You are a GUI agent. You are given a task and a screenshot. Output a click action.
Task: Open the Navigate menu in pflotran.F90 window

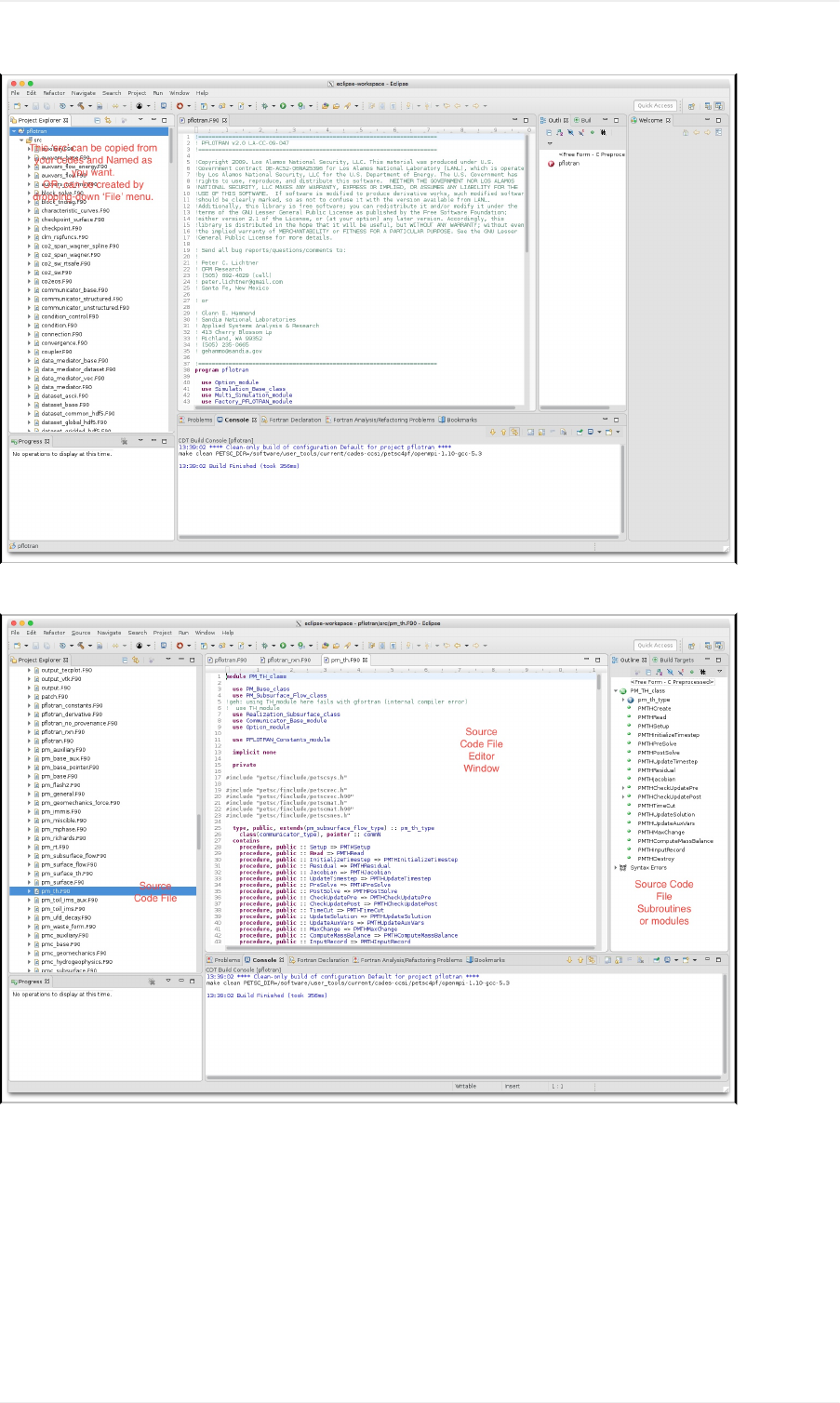[84, 93]
